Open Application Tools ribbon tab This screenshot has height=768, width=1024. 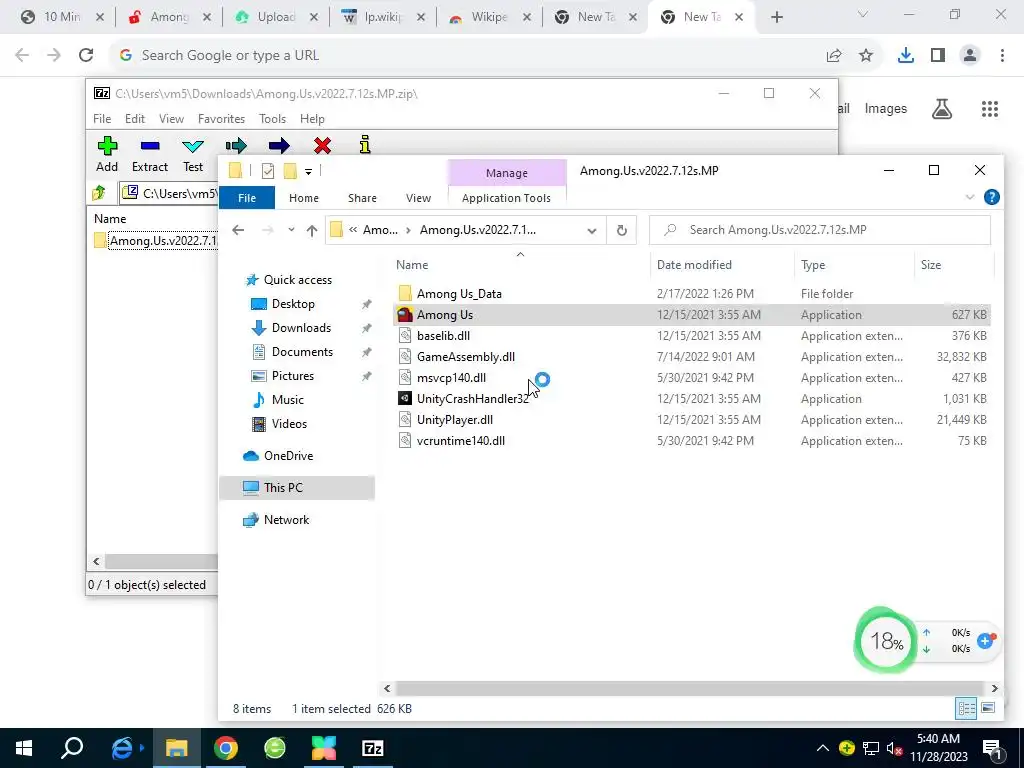coord(506,198)
